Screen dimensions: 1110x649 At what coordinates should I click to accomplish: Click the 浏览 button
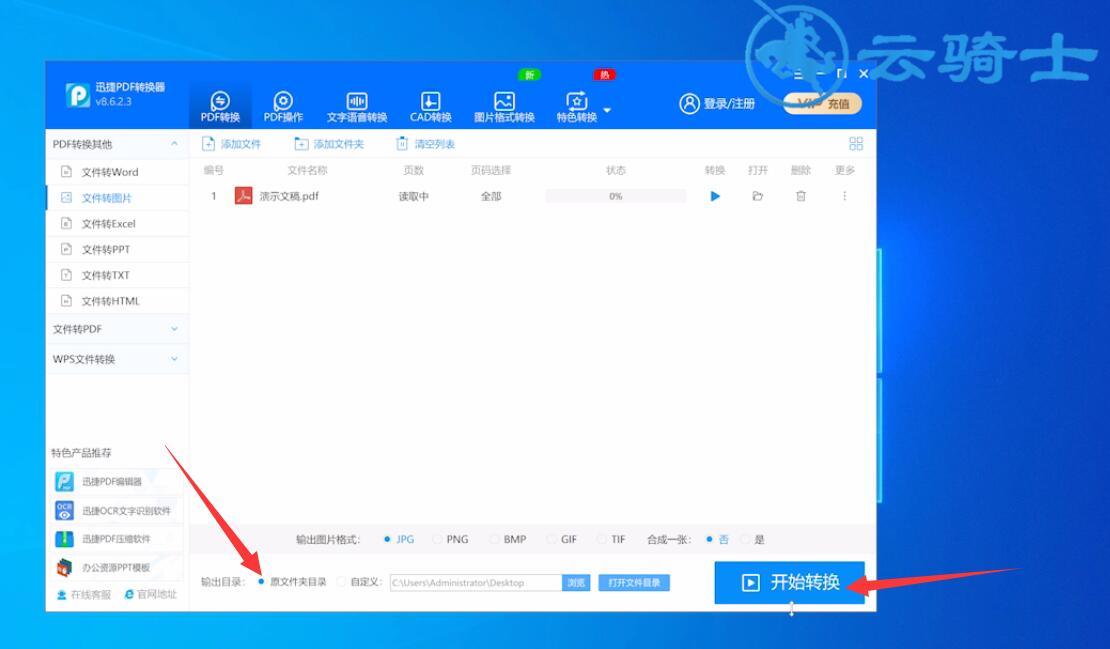[576, 582]
